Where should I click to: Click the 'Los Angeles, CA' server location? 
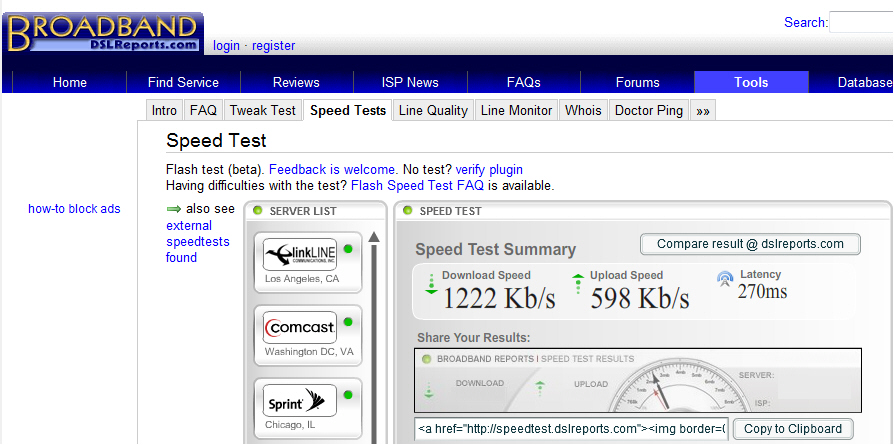[302, 279]
